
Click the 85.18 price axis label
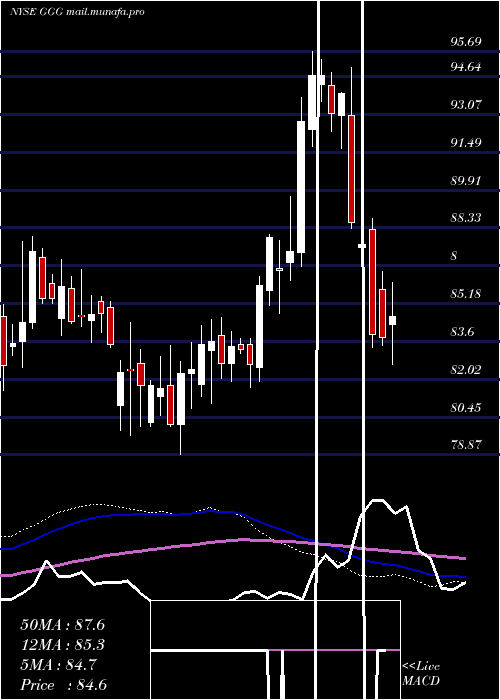click(x=466, y=294)
